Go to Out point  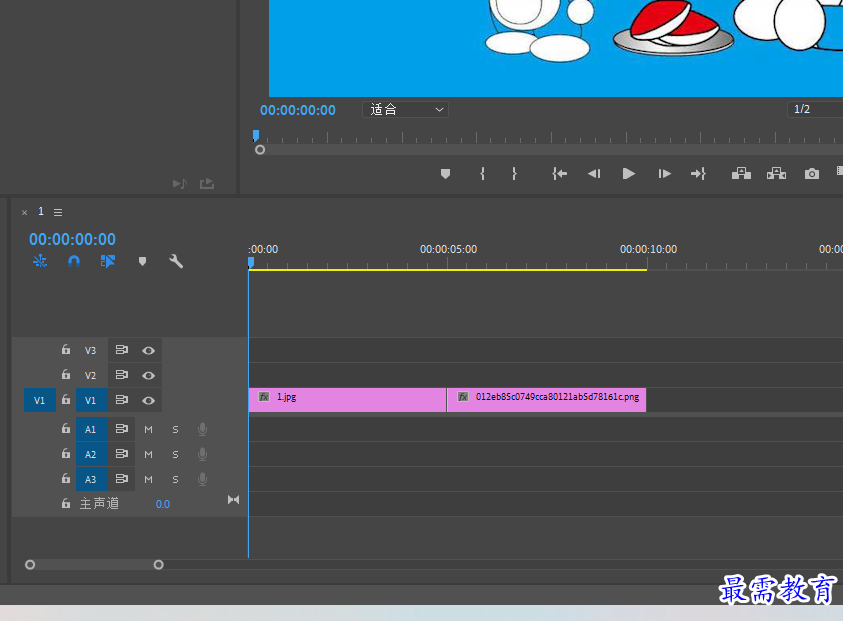[x=698, y=174]
